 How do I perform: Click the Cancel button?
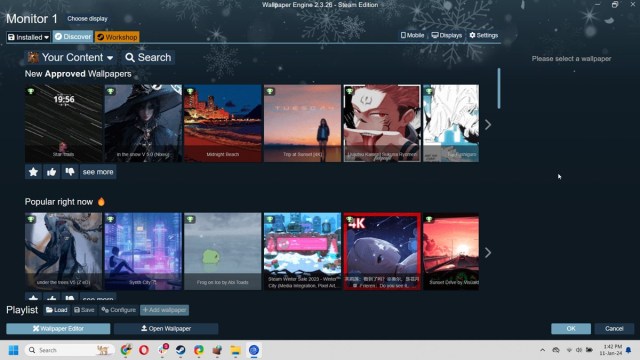614,329
